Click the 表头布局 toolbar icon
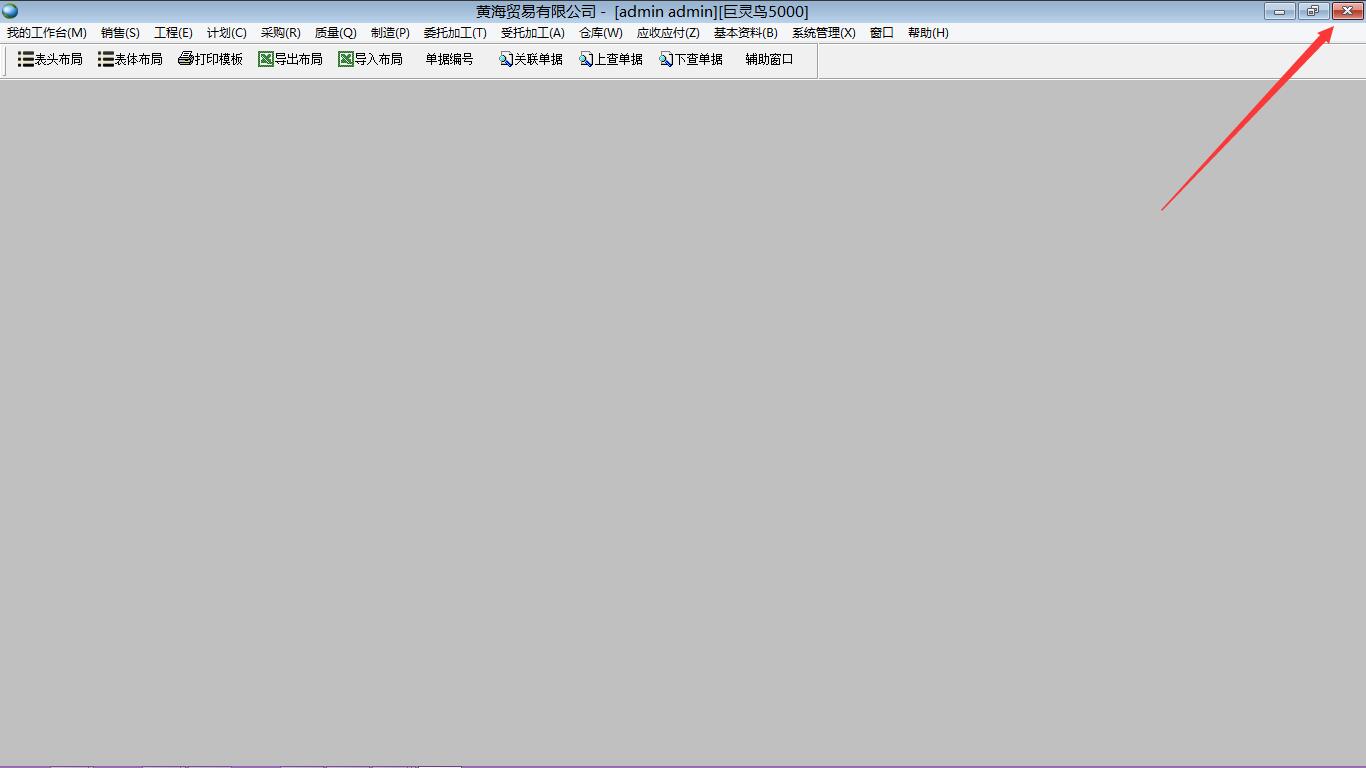Screen dimensions: 1366x768 (x=26, y=59)
